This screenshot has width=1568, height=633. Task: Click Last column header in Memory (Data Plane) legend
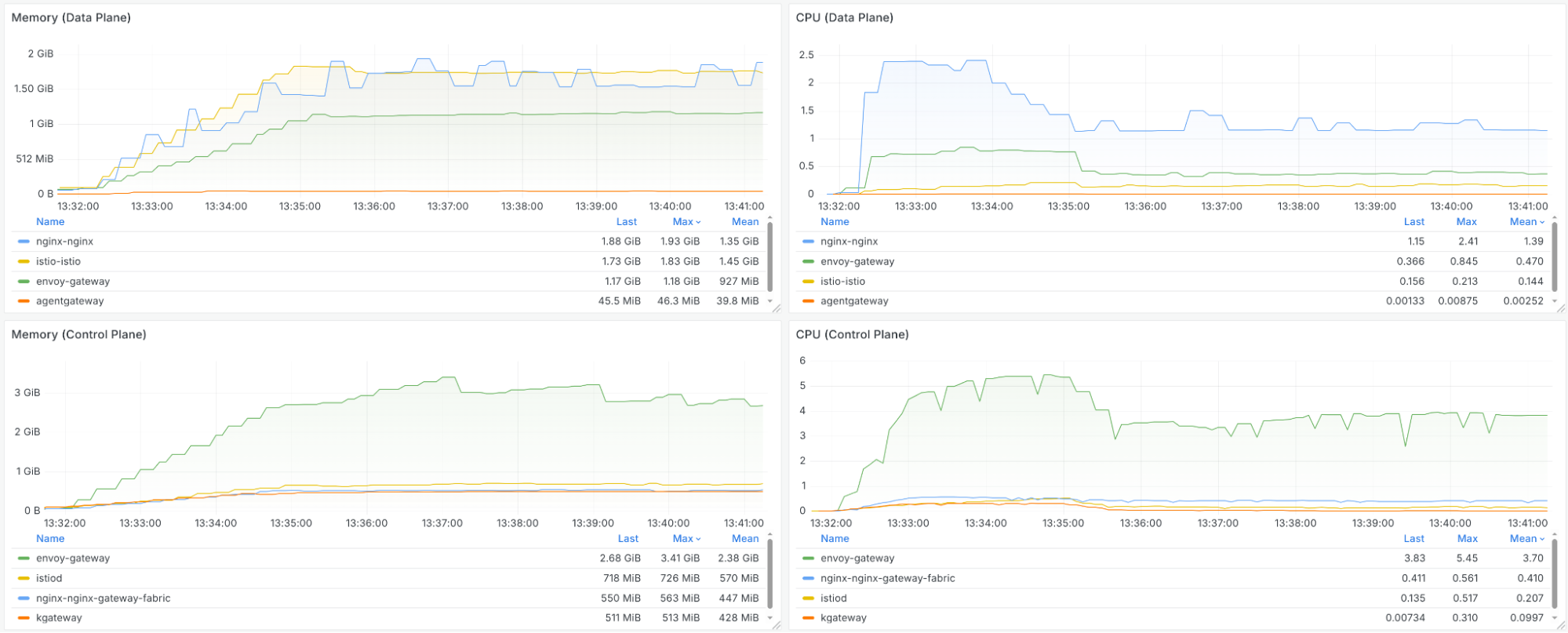click(x=626, y=222)
